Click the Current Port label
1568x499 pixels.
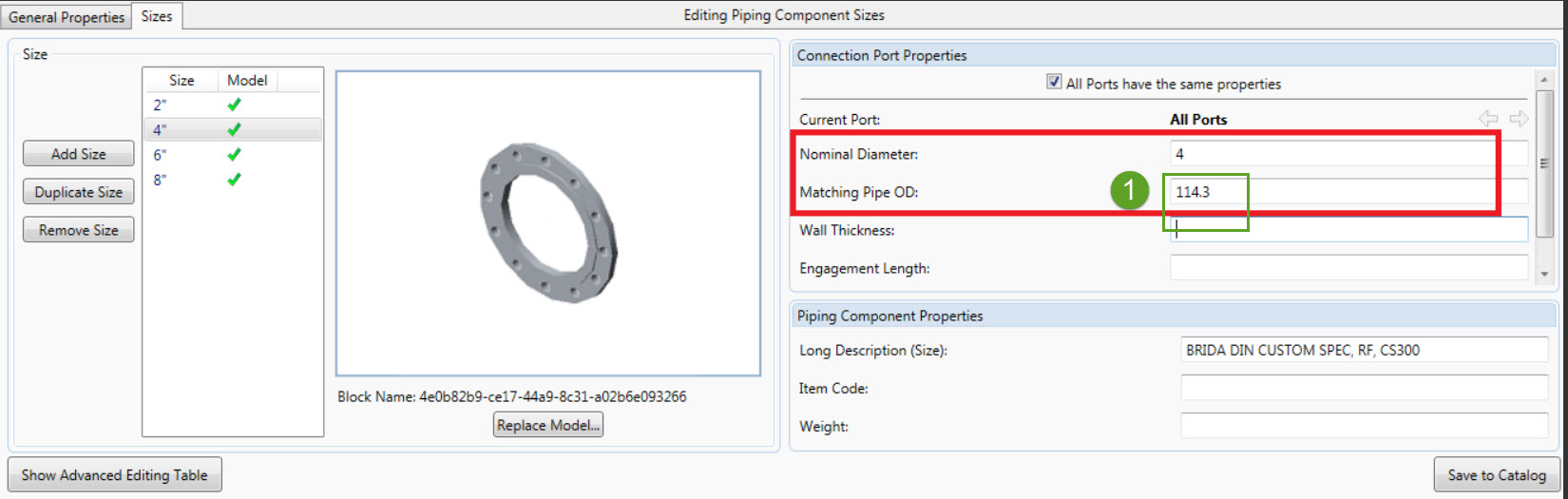[839, 120]
